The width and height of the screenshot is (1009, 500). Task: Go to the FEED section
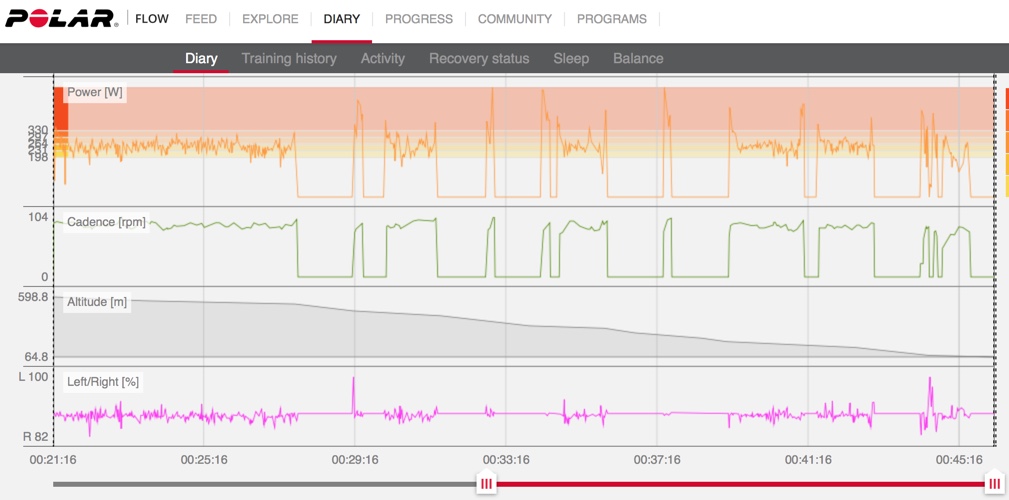click(201, 19)
